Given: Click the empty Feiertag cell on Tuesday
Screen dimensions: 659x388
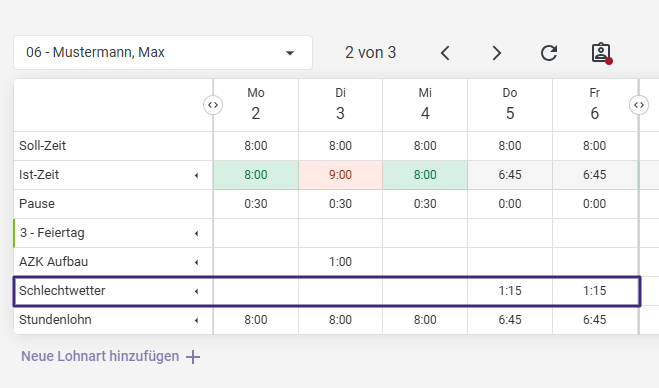Looking at the screenshot, I should [340, 233].
